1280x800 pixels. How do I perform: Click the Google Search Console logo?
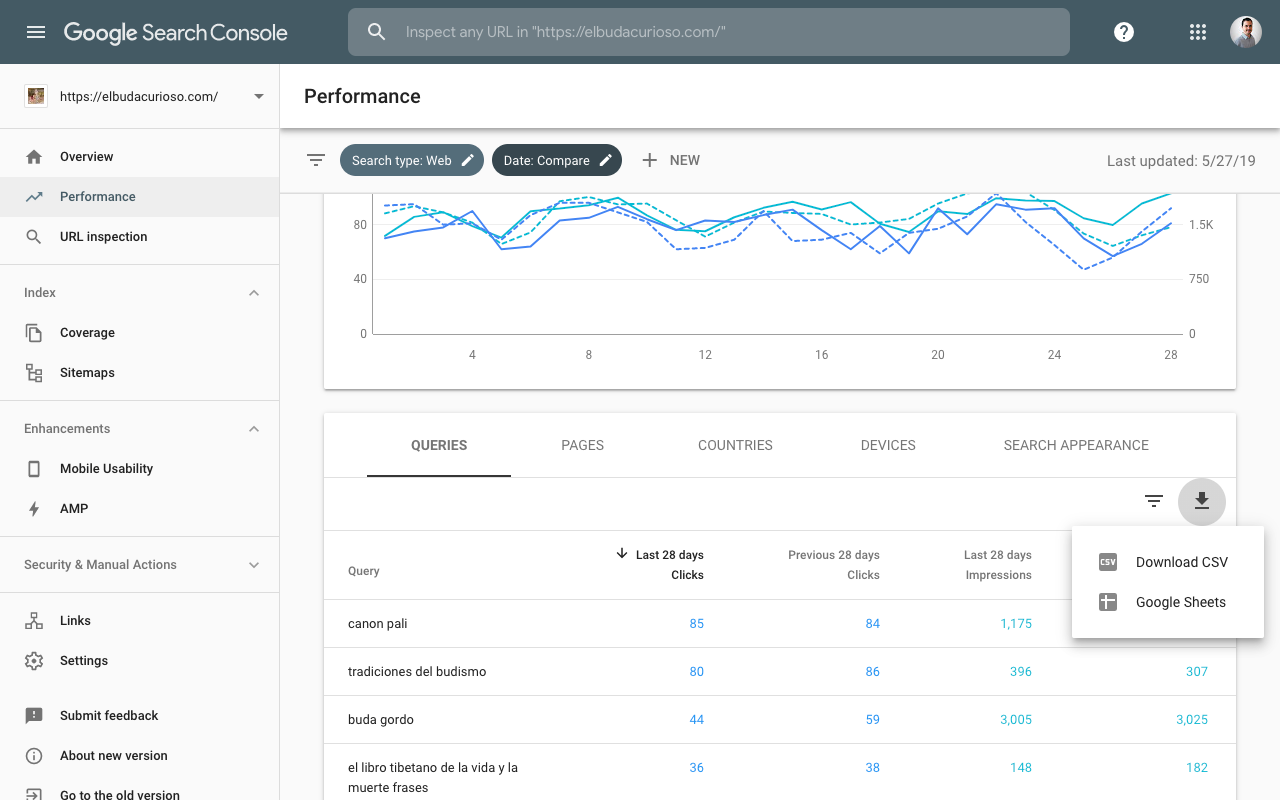click(x=176, y=32)
